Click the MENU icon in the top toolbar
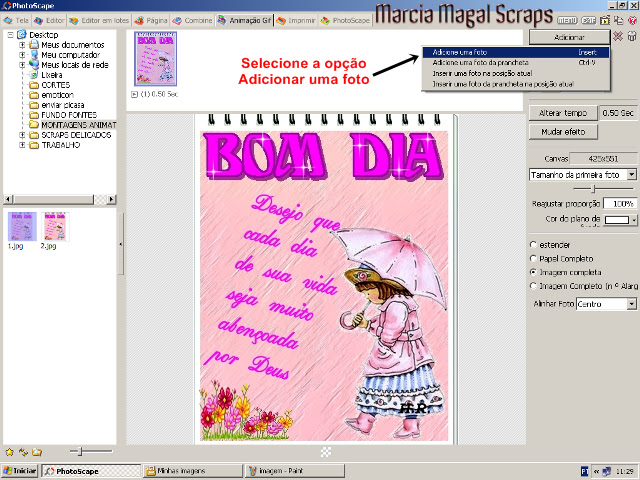The width and height of the screenshot is (640, 480). tap(567, 20)
